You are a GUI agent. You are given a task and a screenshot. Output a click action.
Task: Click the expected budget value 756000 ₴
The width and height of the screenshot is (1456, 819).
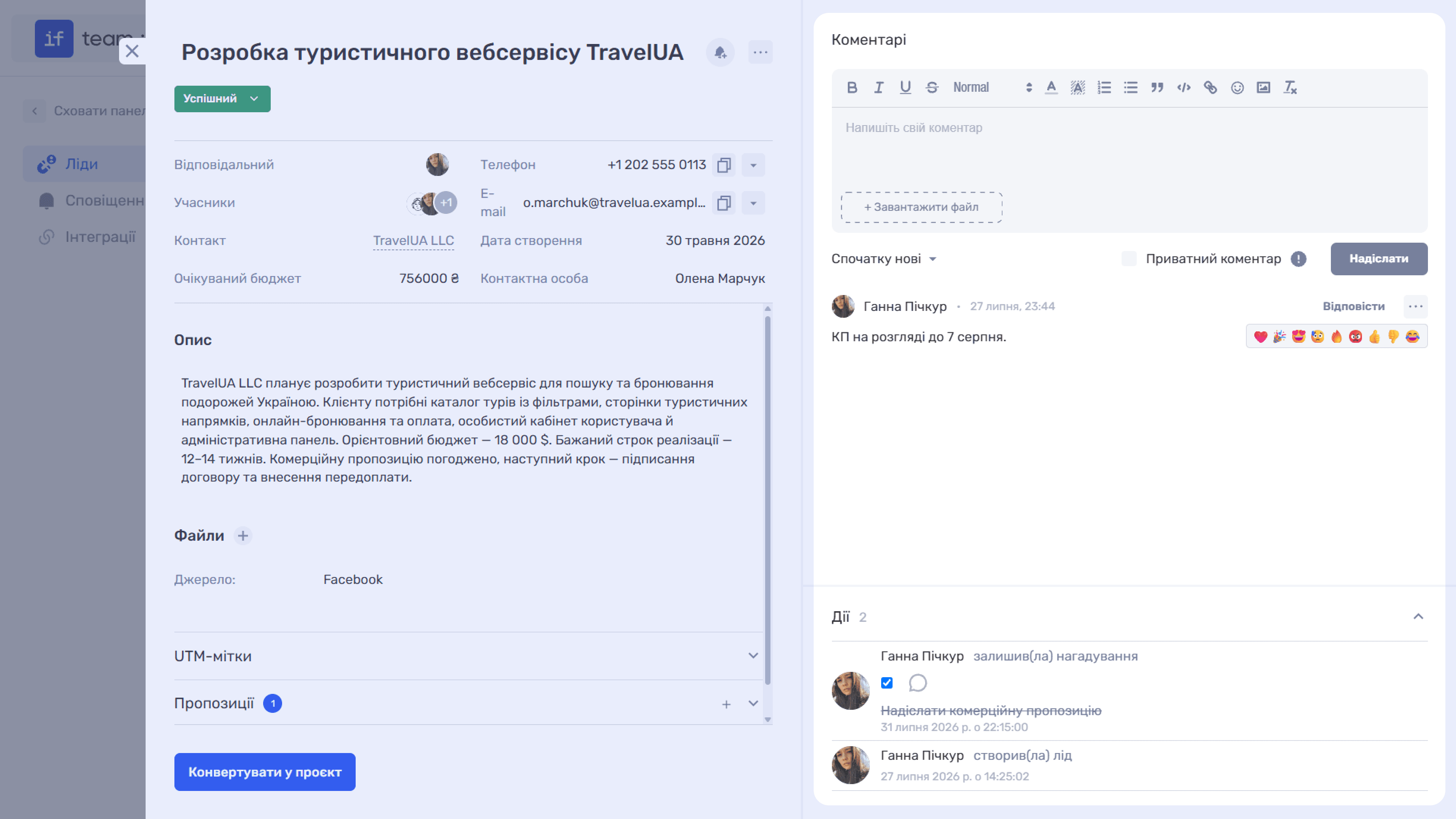[429, 279]
